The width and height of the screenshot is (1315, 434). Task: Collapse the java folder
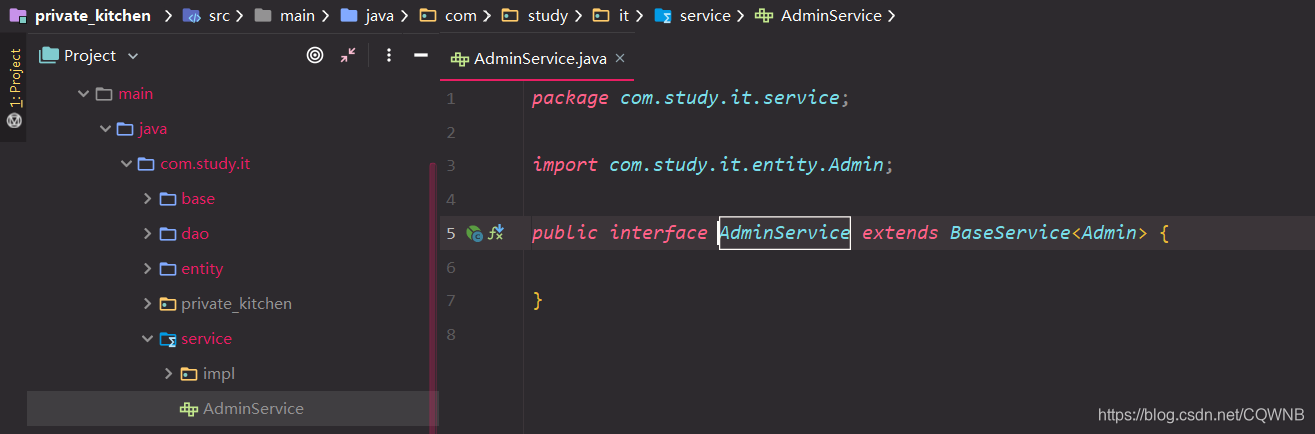pos(105,129)
